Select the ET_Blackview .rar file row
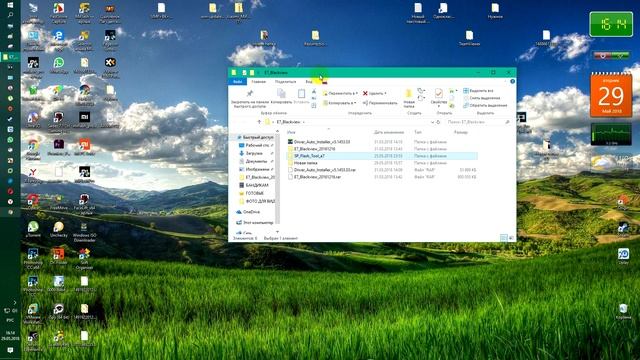The image size is (640, 360). point(382,177)
